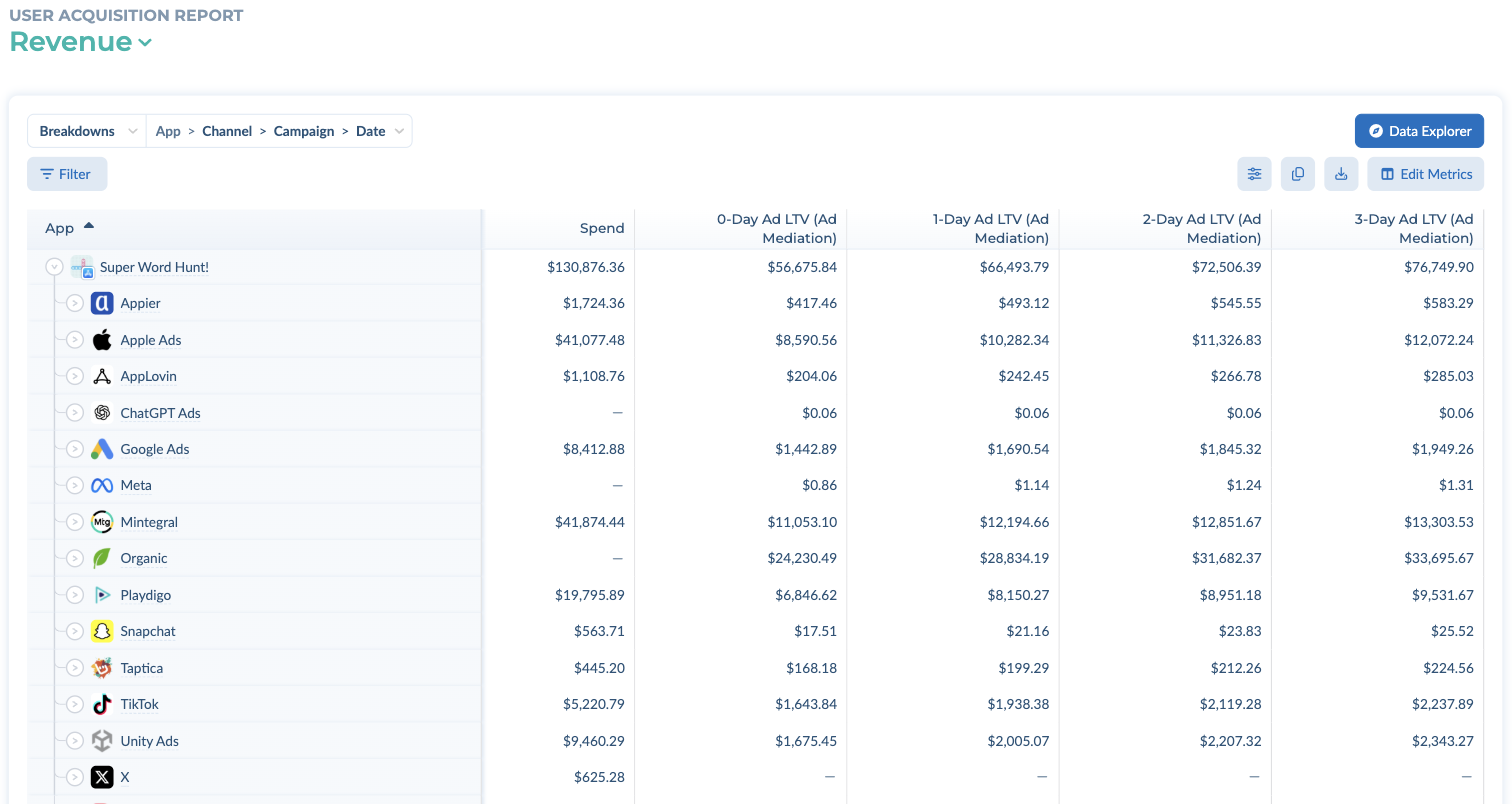Click the TikTok 2-Day value $2,119.28
The width and height of the screenshot is (1512, 805).
(x=1231, y=704)
